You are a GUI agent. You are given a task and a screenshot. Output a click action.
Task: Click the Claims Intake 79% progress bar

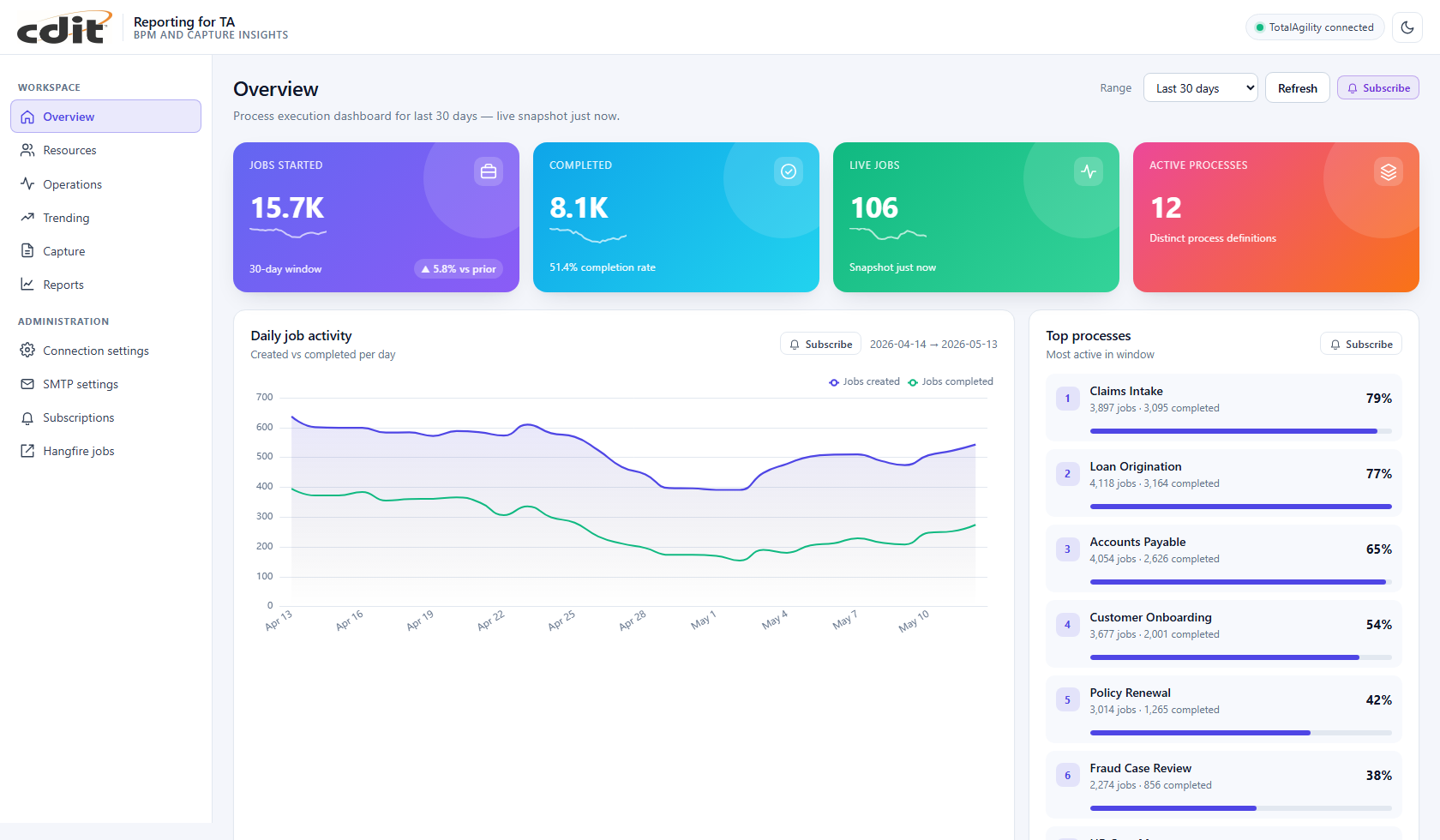pyautogui.click(x=1240, y=431)
